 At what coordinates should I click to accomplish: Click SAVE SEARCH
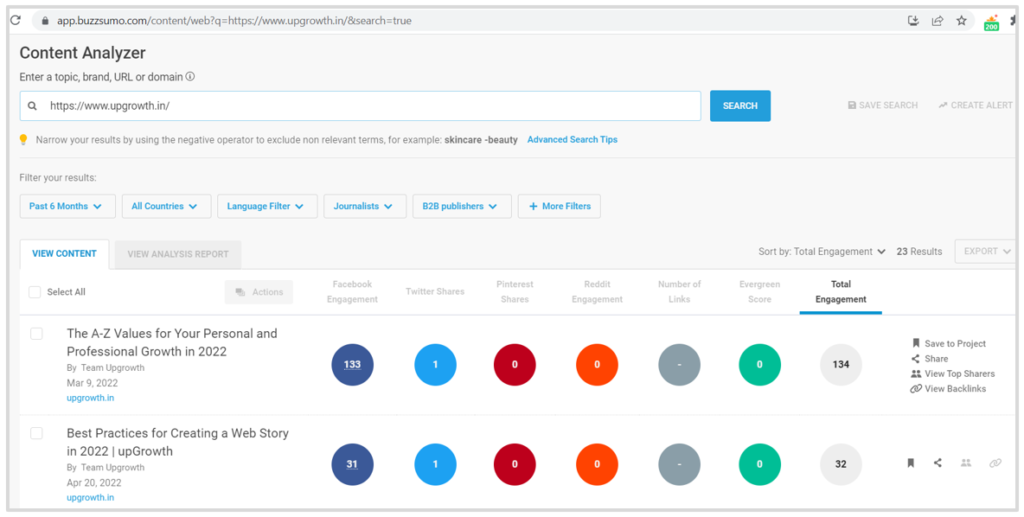(x=882, y=105)
